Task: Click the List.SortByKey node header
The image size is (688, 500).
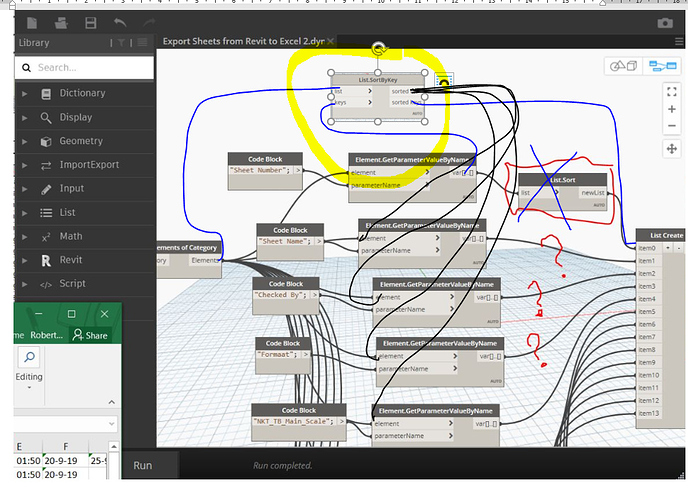Action: coord(378,80)
